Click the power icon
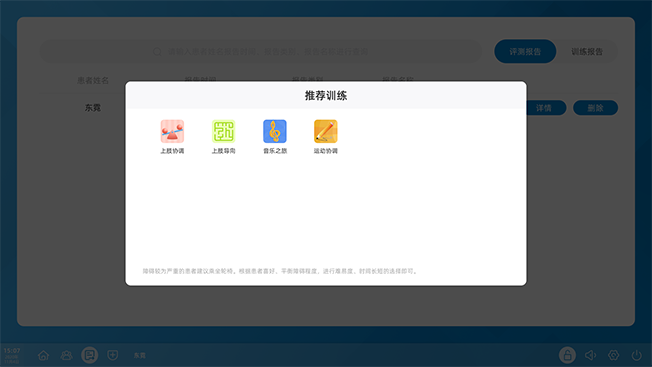The image size is (652, 367). [637, 355]
